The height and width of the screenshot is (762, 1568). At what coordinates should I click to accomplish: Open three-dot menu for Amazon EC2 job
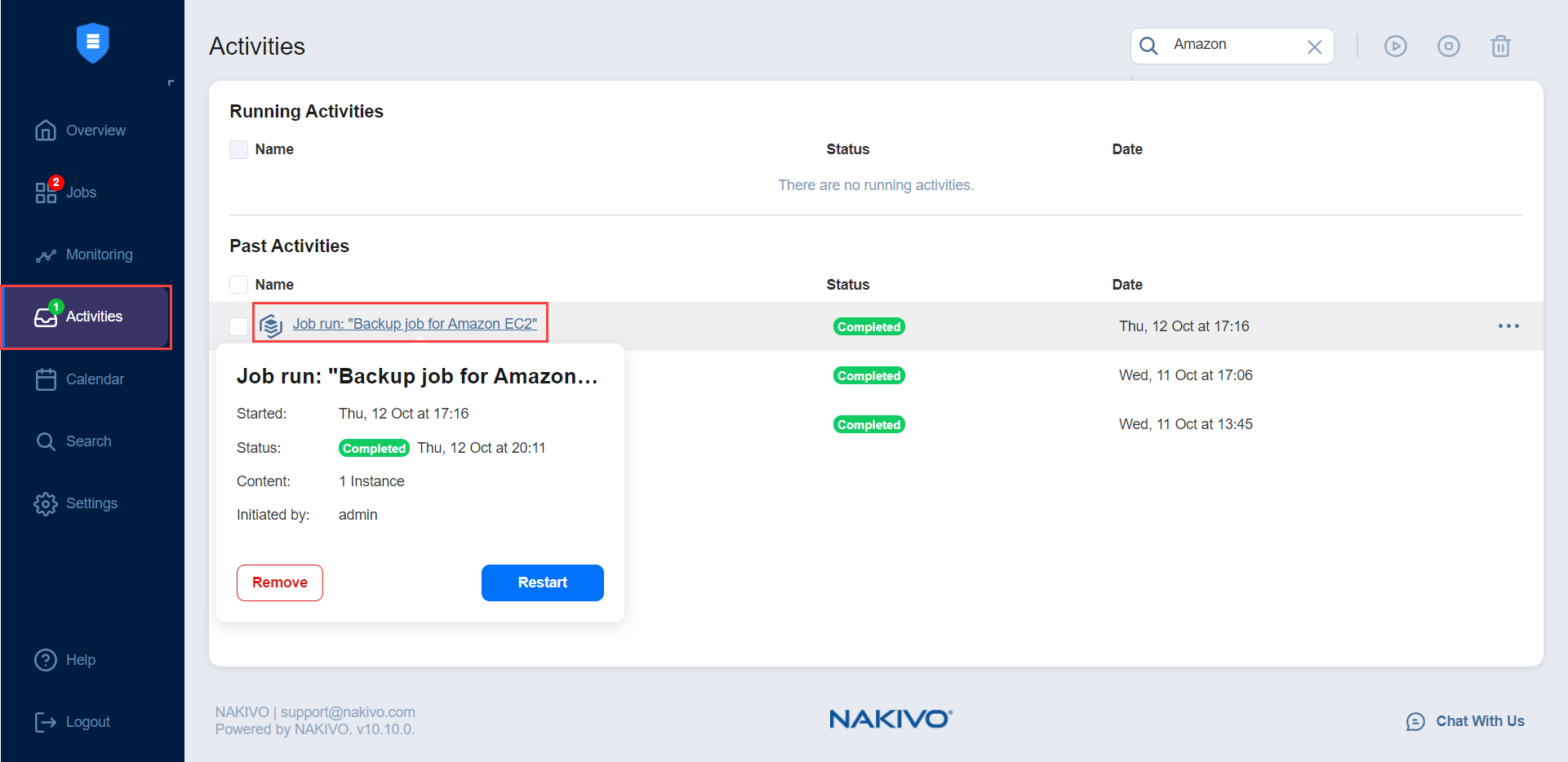coord(1508,326)
